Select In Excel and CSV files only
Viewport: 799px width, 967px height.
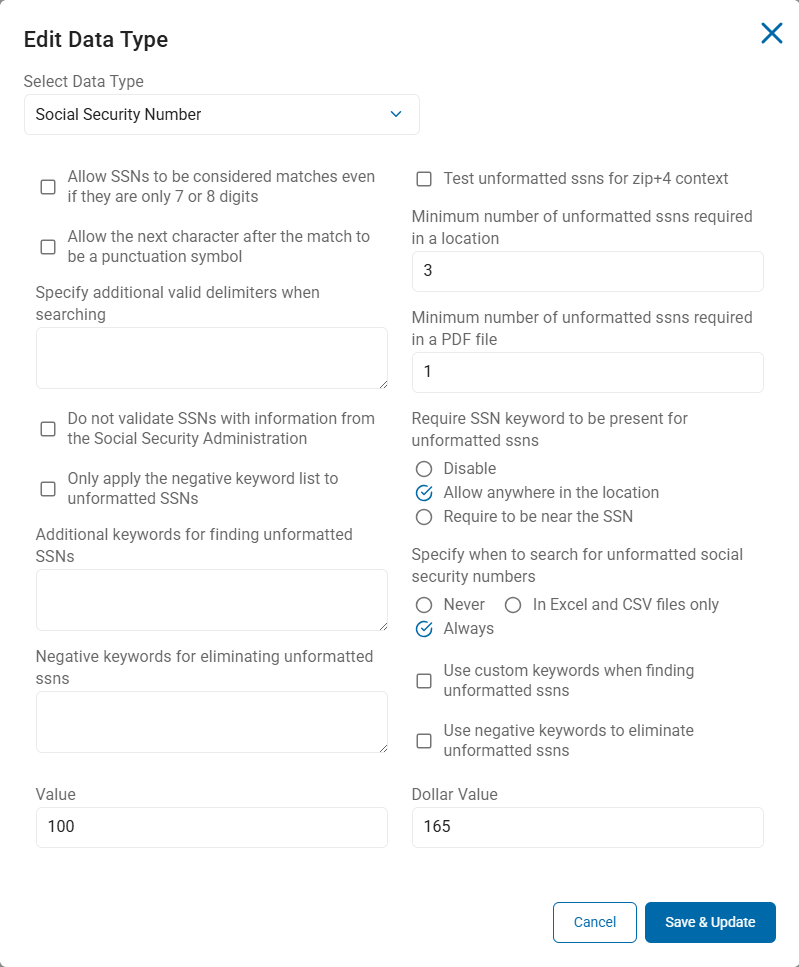click(513, 605)
